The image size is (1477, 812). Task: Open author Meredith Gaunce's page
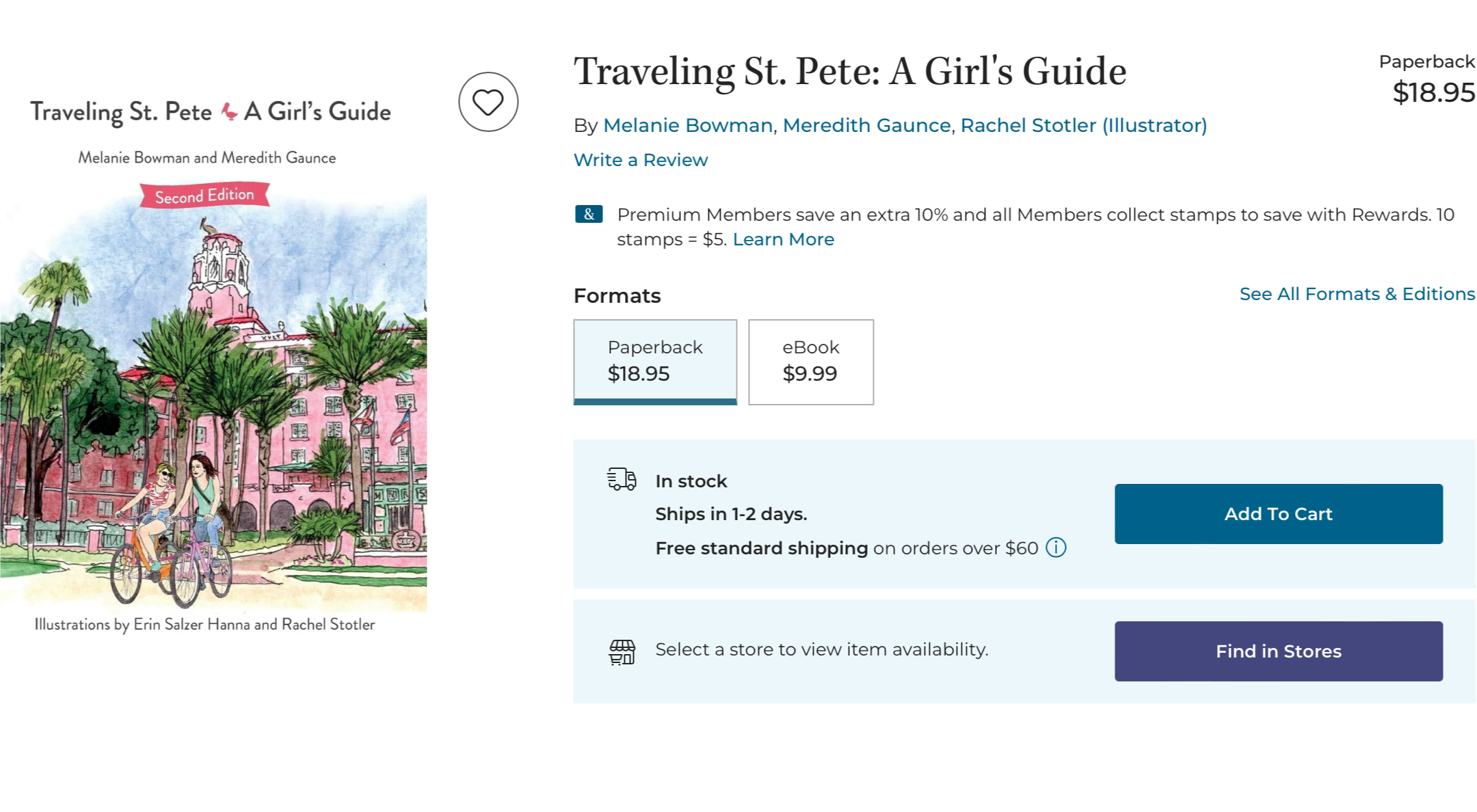(x=866, y=126)
